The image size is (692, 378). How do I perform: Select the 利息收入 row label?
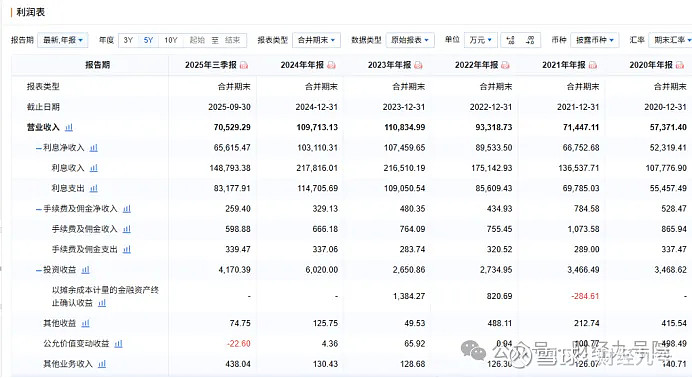[68, 168]
